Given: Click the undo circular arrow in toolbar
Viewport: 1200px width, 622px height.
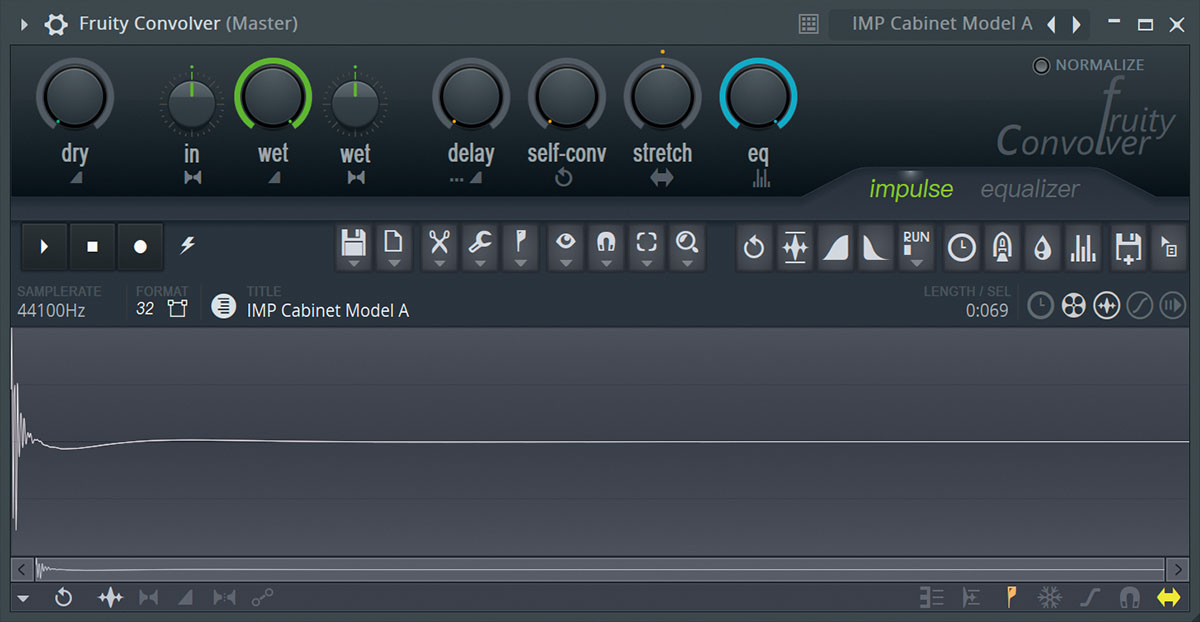Looking at the screenshot, I should [754, 248].
